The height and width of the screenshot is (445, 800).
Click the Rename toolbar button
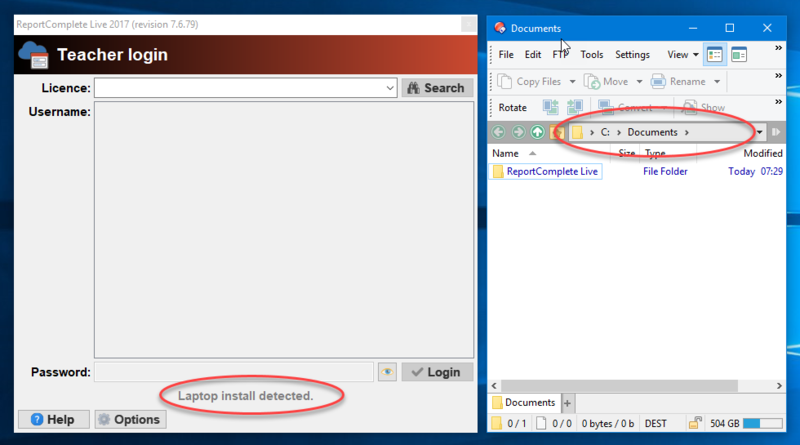coord(679,82)
